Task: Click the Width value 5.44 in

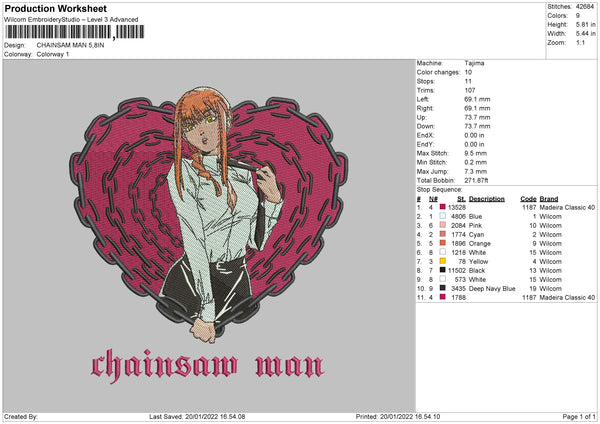Action: click(585, 34)
